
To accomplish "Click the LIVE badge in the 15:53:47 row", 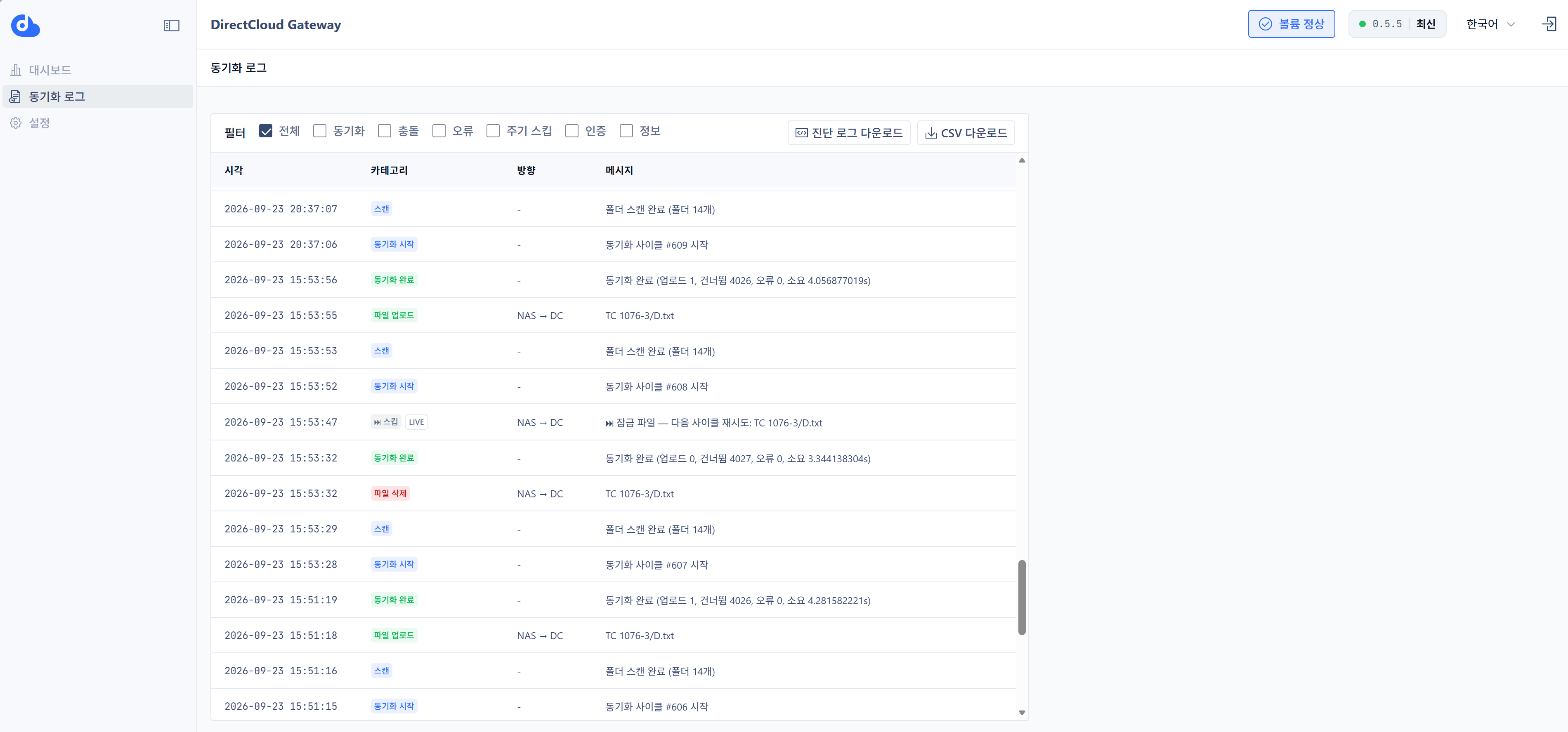I will (416, 422).
